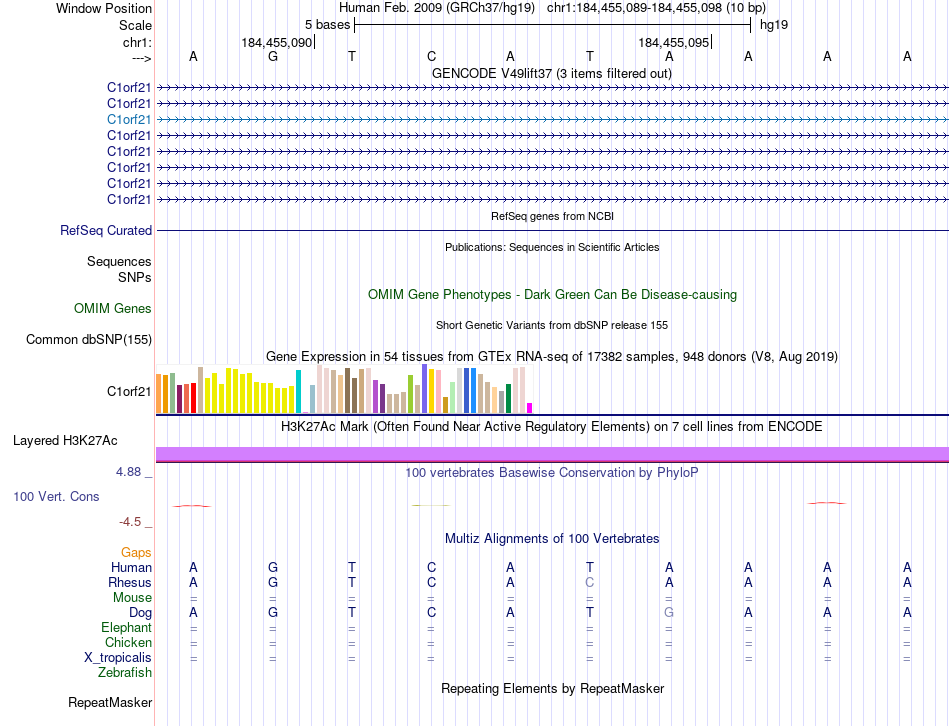Click the 'Zebrafish' alignment row label

125,673
